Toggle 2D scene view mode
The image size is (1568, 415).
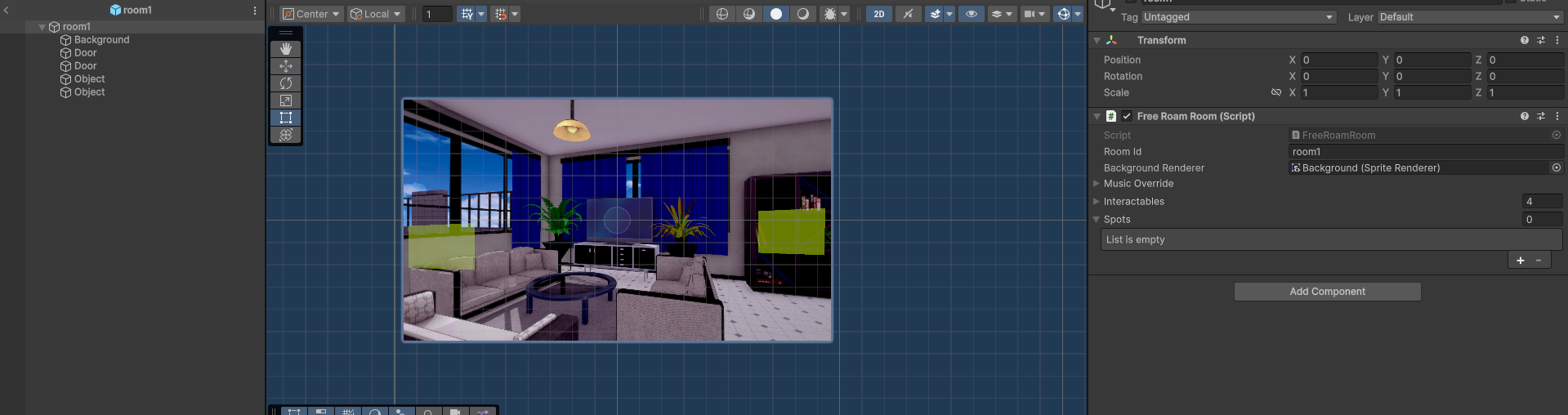pyautogui.click(x=879, y=14)
